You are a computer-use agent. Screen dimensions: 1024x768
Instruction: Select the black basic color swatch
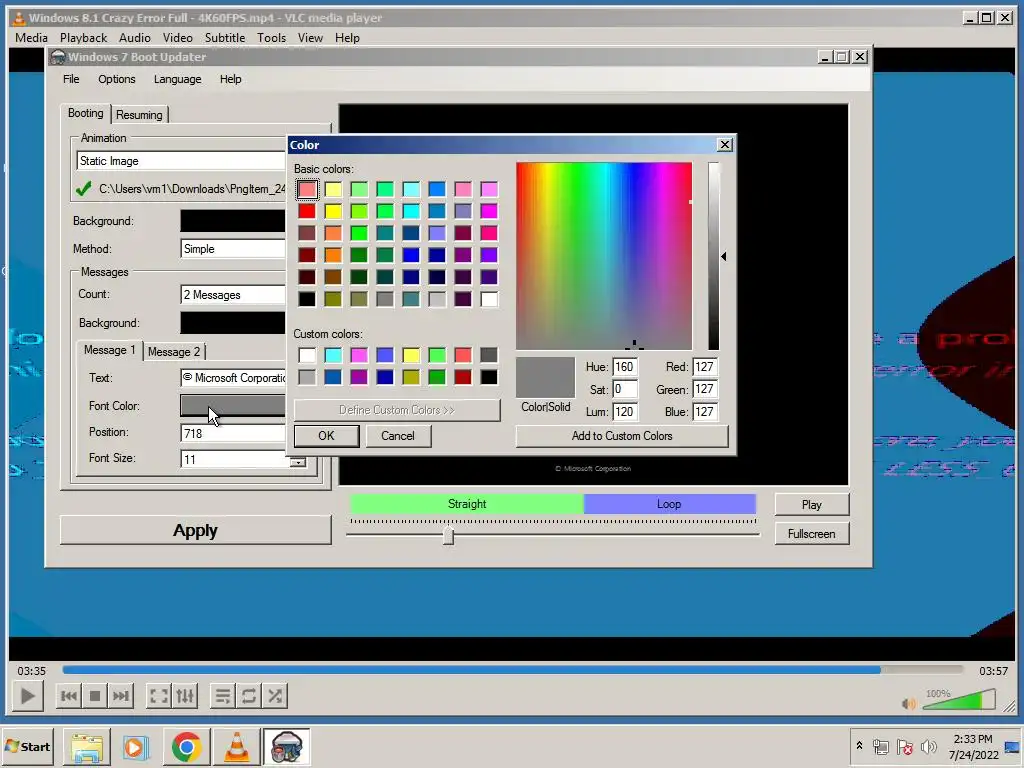[x=307, y=299]
